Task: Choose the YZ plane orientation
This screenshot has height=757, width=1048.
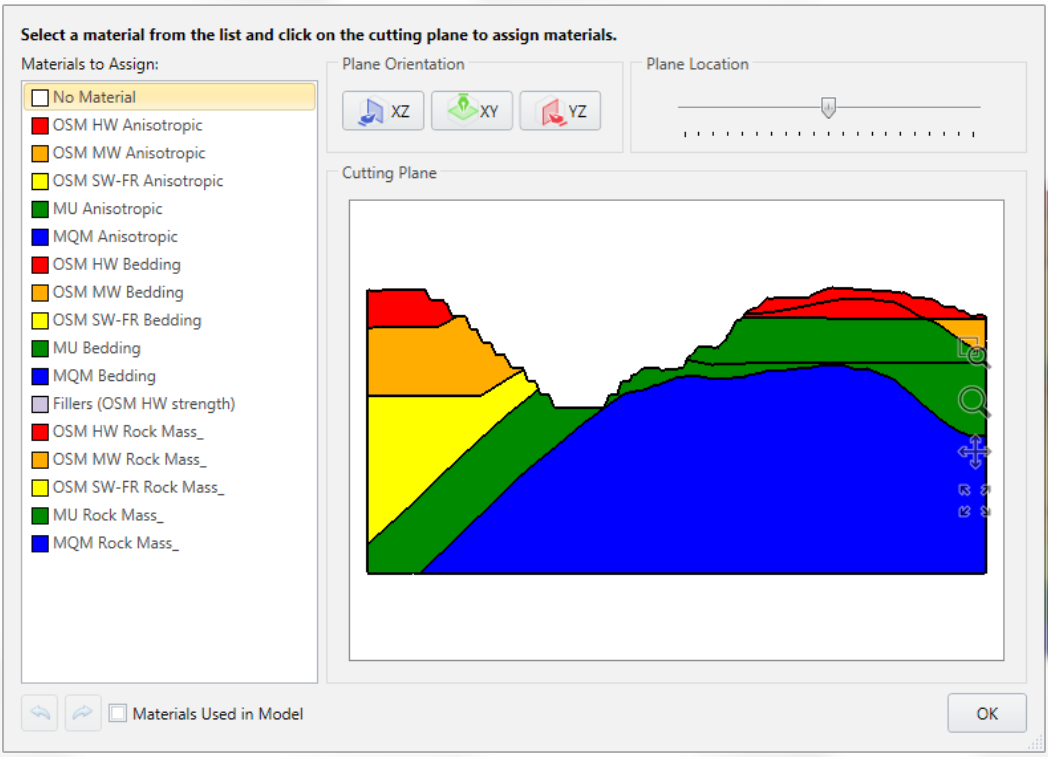Action: [560, 111]
